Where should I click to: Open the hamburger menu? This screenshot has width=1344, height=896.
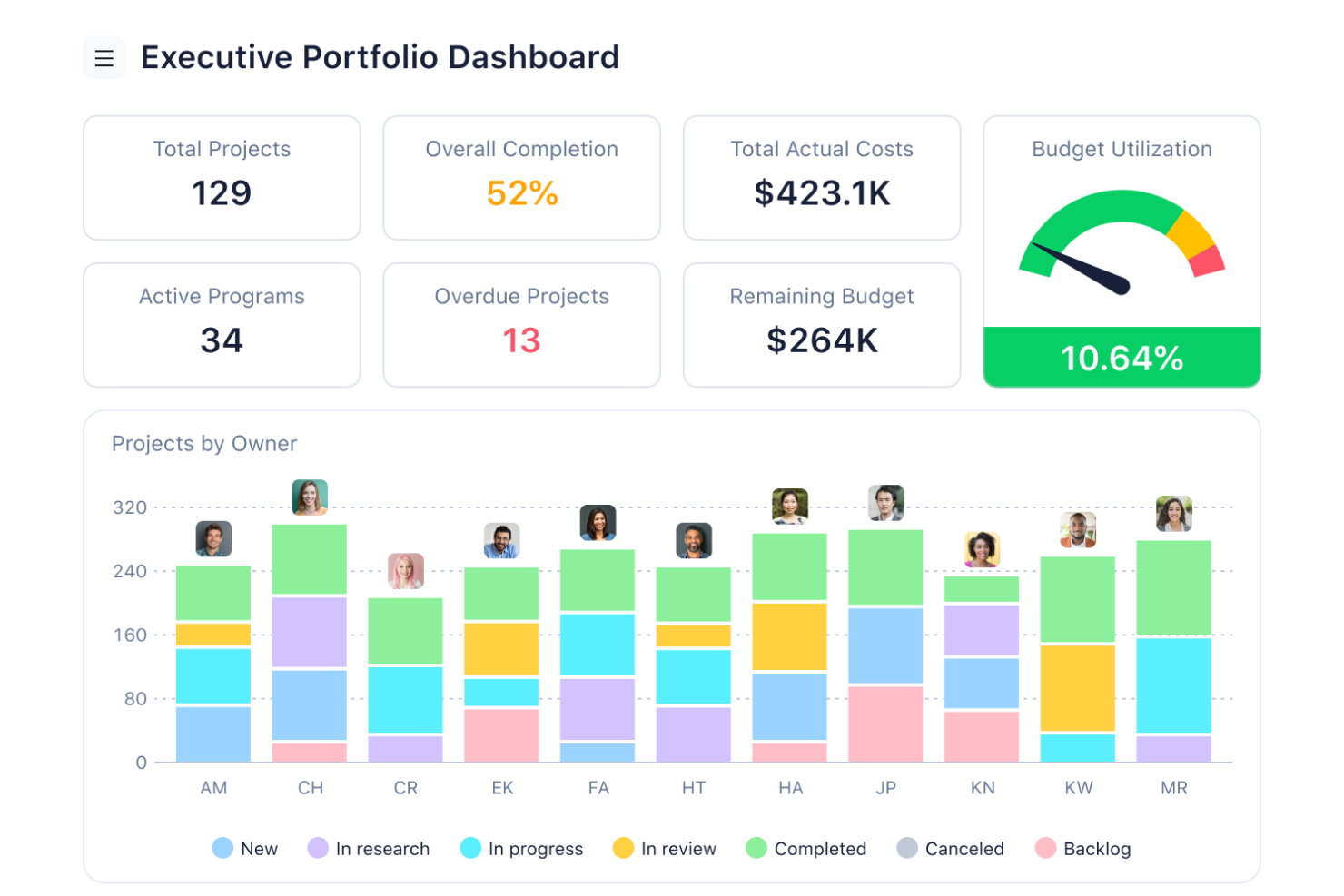(104, 57)
